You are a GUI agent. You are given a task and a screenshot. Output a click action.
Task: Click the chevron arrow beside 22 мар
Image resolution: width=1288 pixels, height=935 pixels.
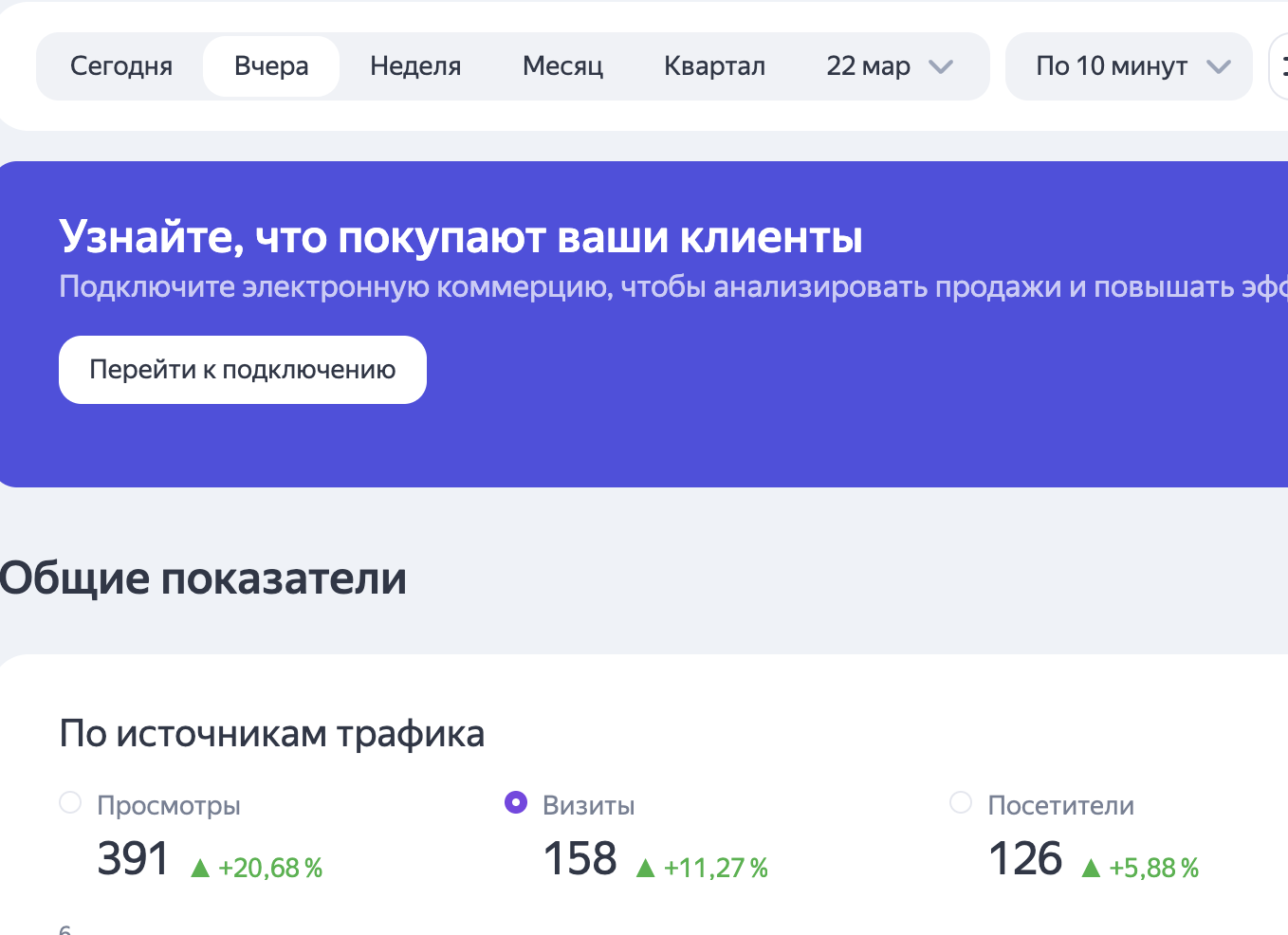click(941, 66)
